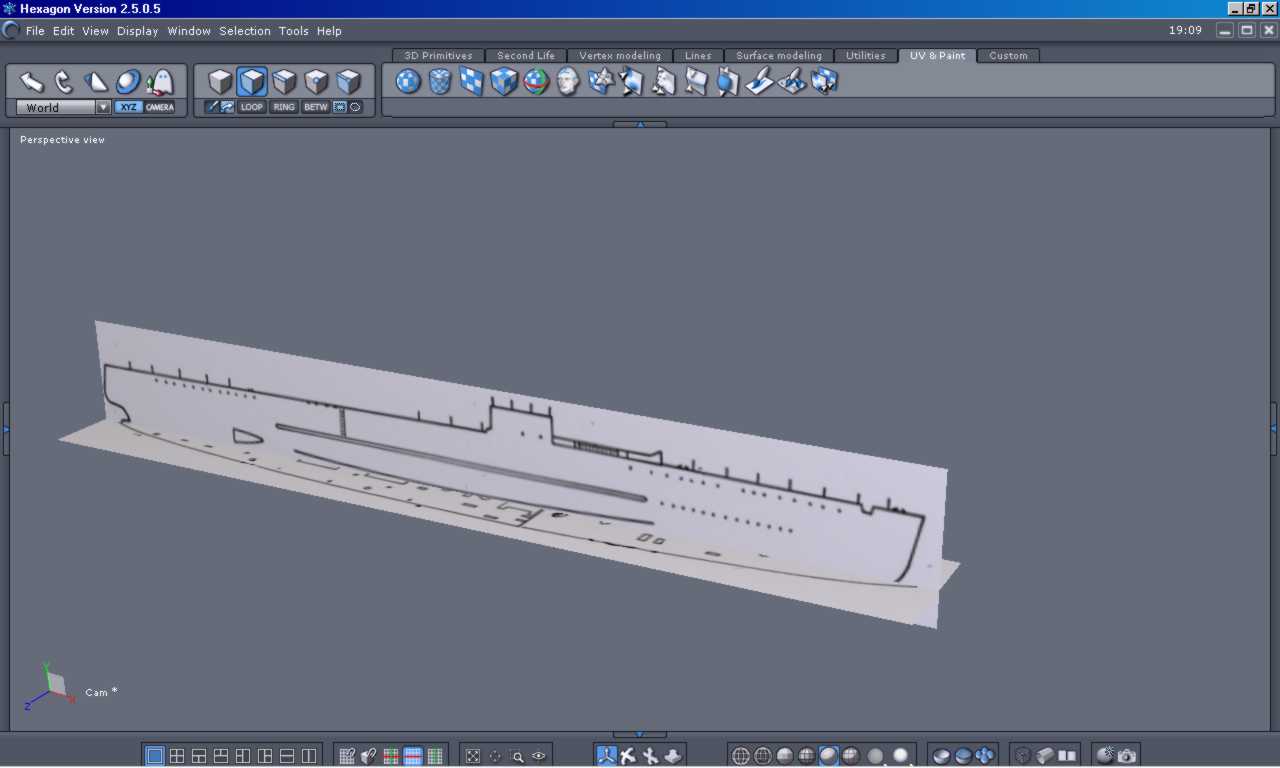Click the camera snapshot icon in bottom bar

click(1127, 756)
